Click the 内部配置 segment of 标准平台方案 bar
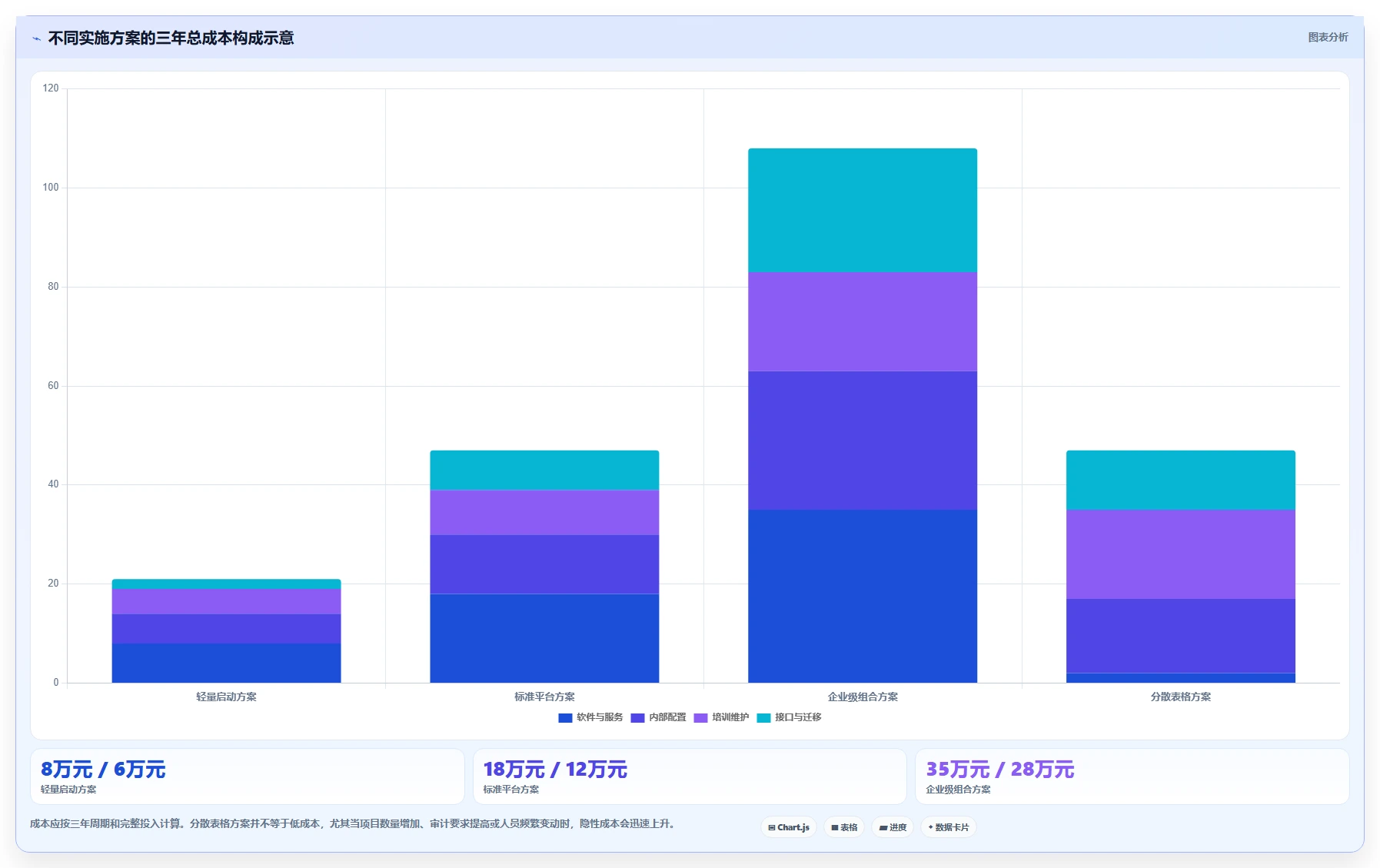 pos(544,564)
